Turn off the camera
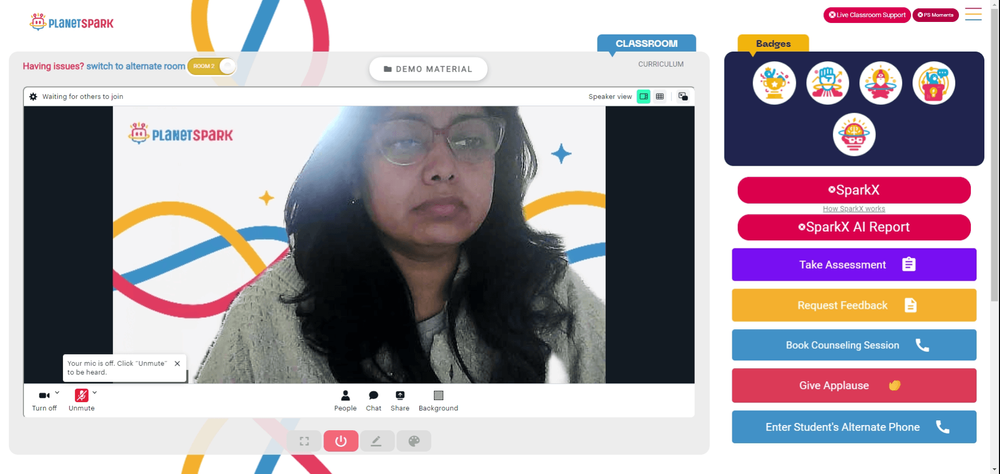 pyautogui.click(x=44, y=401)
